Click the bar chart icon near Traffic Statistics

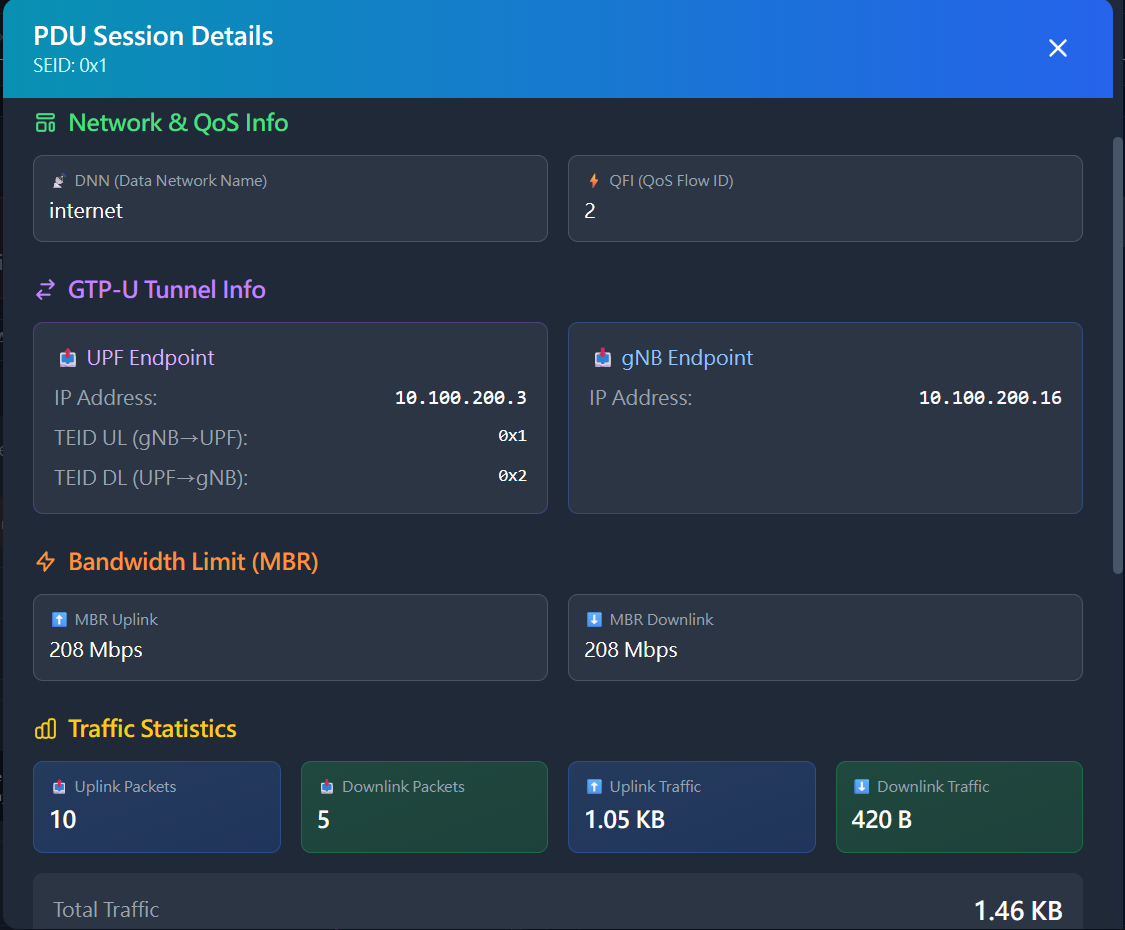[45, 729]
